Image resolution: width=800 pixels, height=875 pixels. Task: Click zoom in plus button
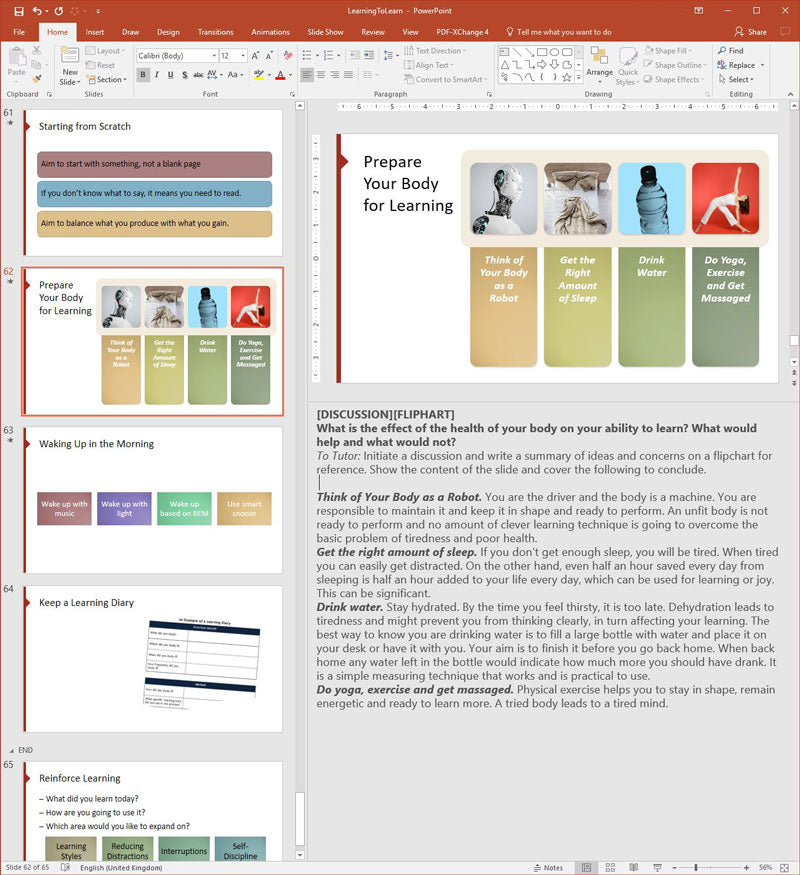(x=746, y=867)
